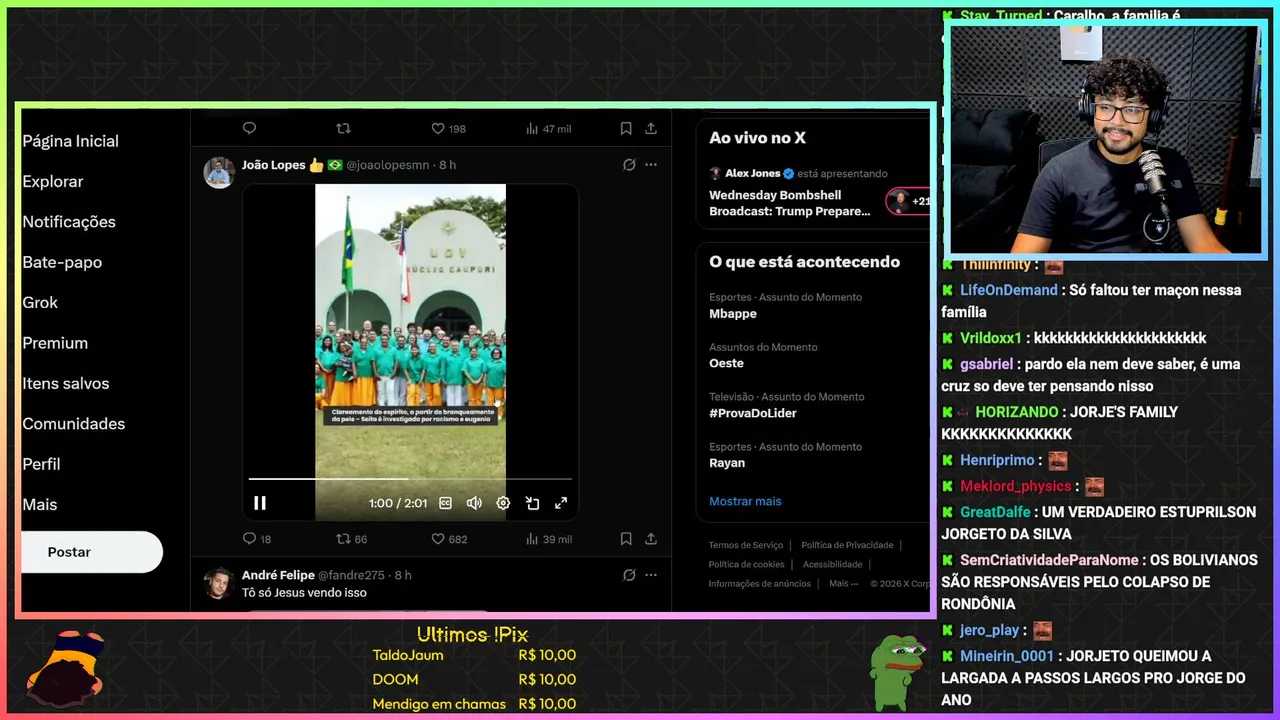Open the Oeste trending topic
This screenshot has height=720, width=1280.
727,364
